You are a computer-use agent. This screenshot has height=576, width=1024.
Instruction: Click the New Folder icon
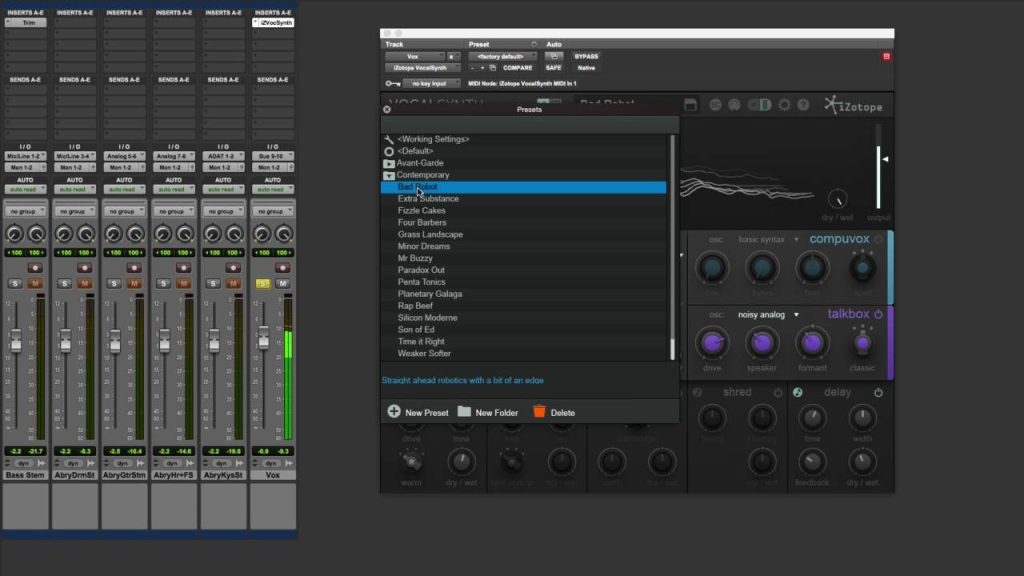click(464, 411)
